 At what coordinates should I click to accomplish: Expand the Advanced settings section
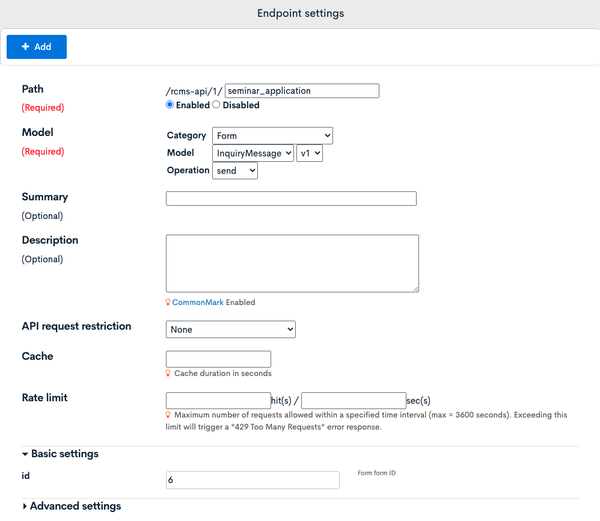click(x=72, y=506)
